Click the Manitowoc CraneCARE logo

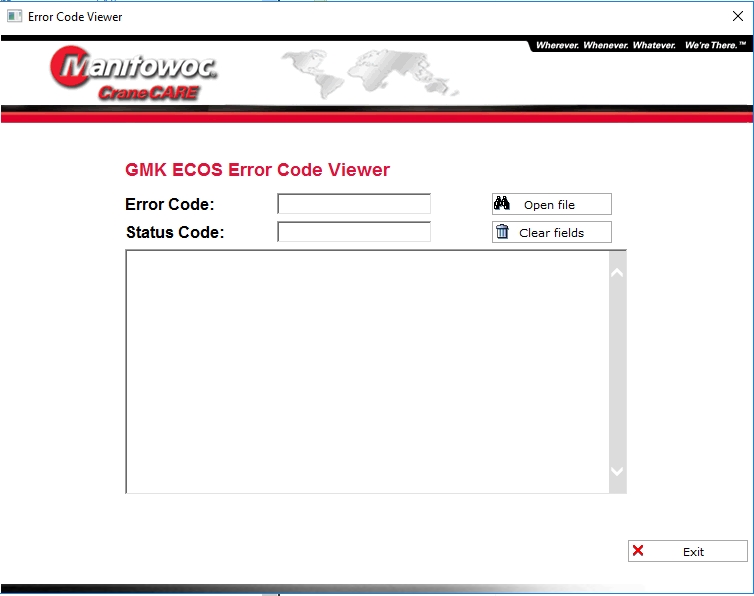click(134, 73)
